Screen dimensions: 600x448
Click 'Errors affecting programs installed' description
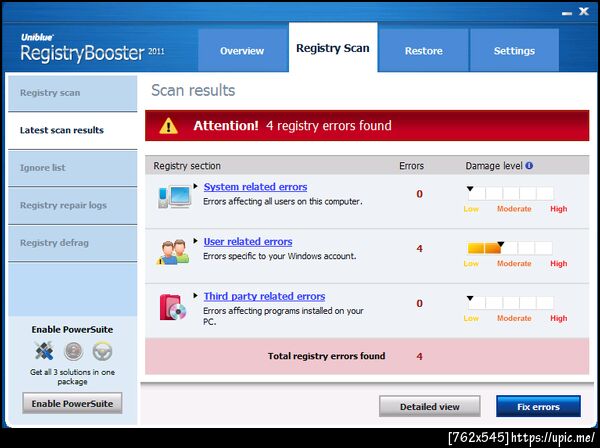point(283,316)
